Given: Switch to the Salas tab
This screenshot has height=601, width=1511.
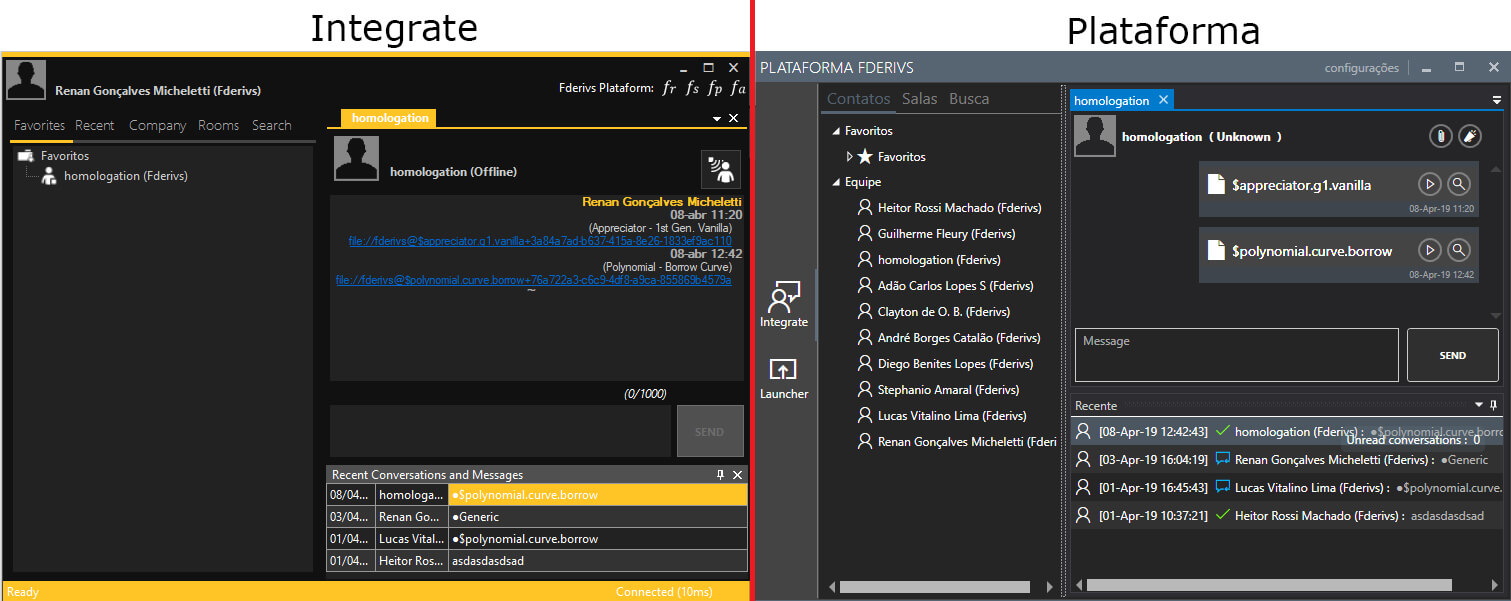Looking at the screenshot, I should tap(919, 99).
